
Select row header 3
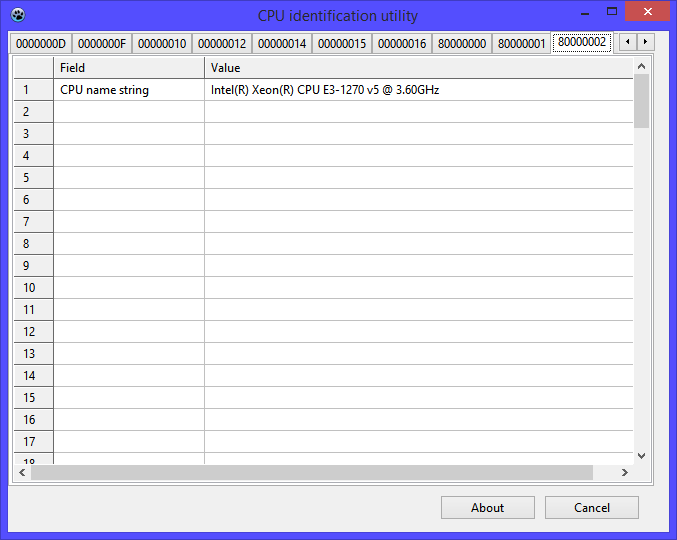[33, 134]
